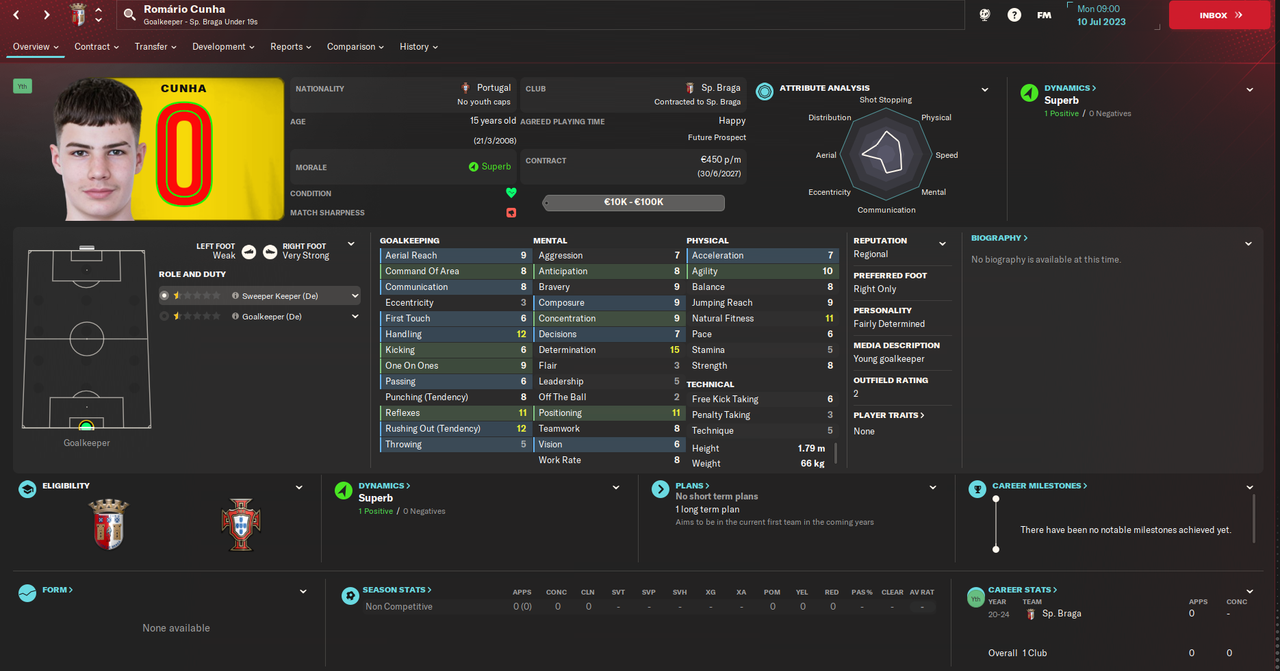Click the right foot boot icon
Viewport: 1280px width, 671px height.
[x=270, y=251]
